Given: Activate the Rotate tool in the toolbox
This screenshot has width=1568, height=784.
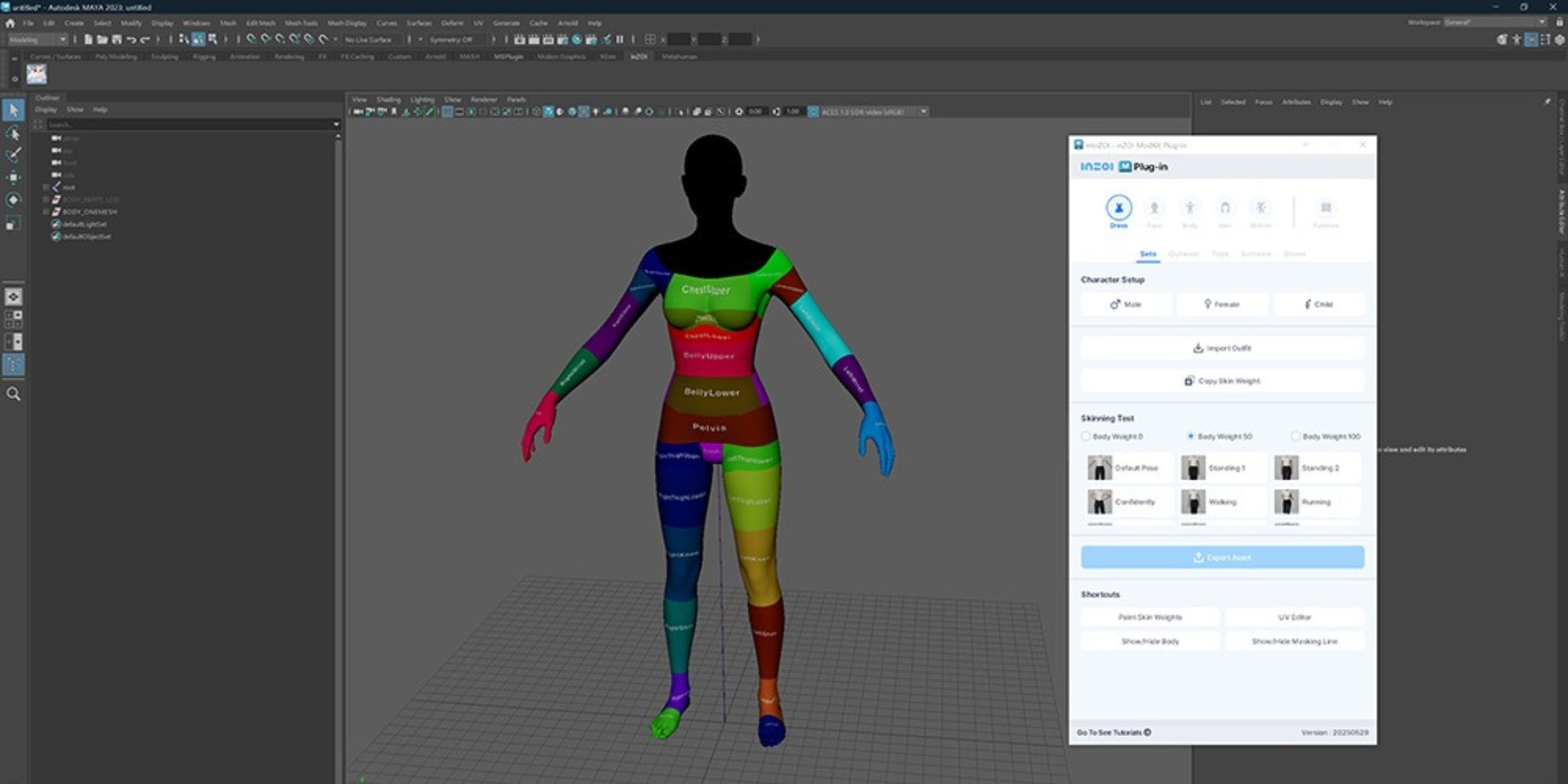Looking at the screenshot, I should [x=14, y=200].
